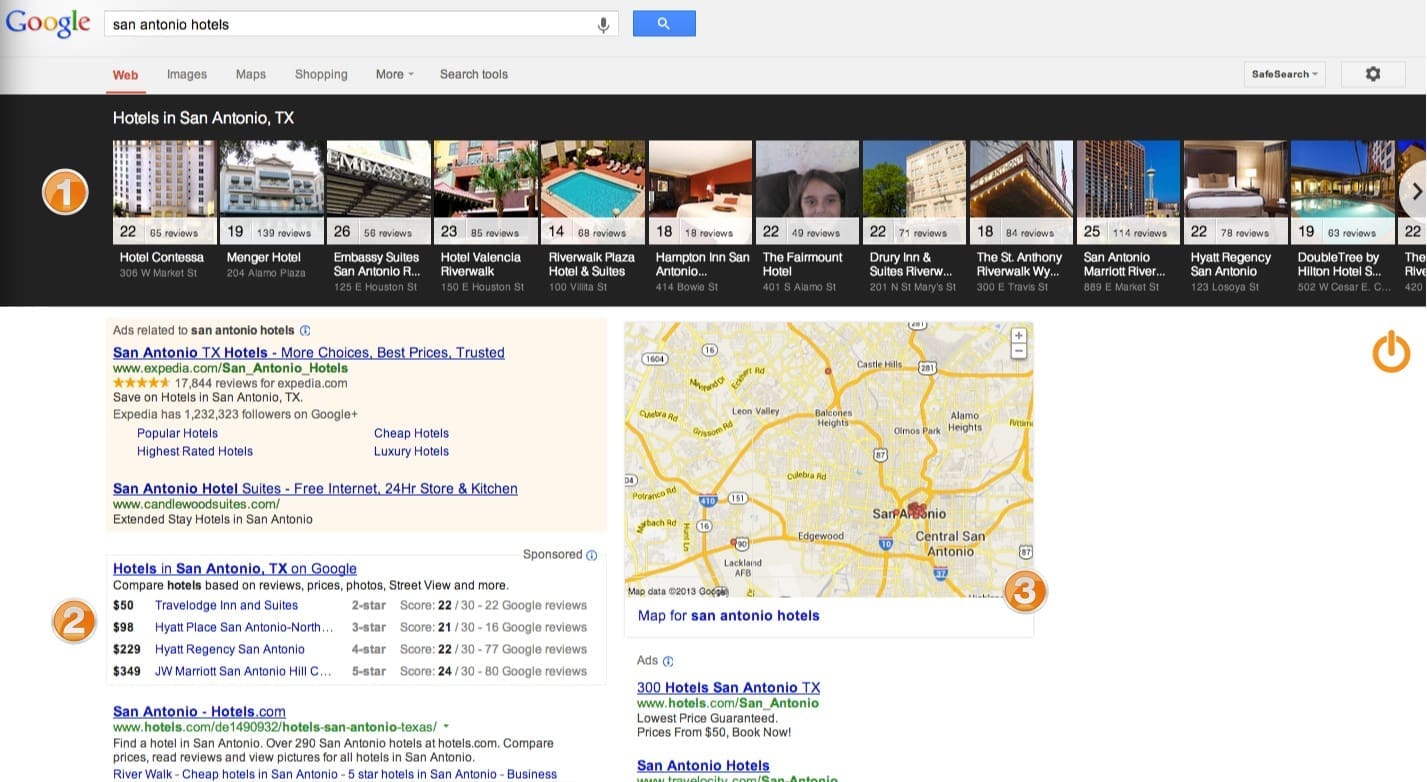Viewport: 1427px width, 782px height.
Task: Expand the More menu
Action: point(394,74)
